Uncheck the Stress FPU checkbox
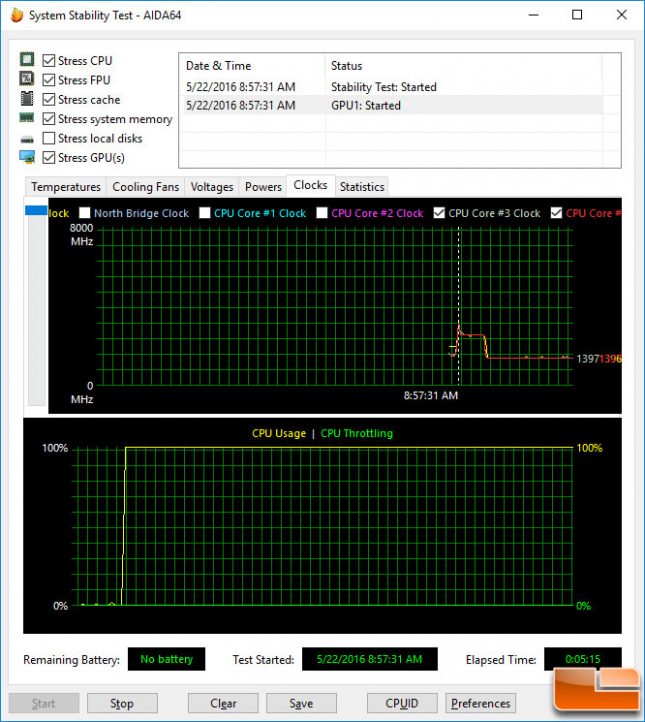 click(x=48, y=80)
